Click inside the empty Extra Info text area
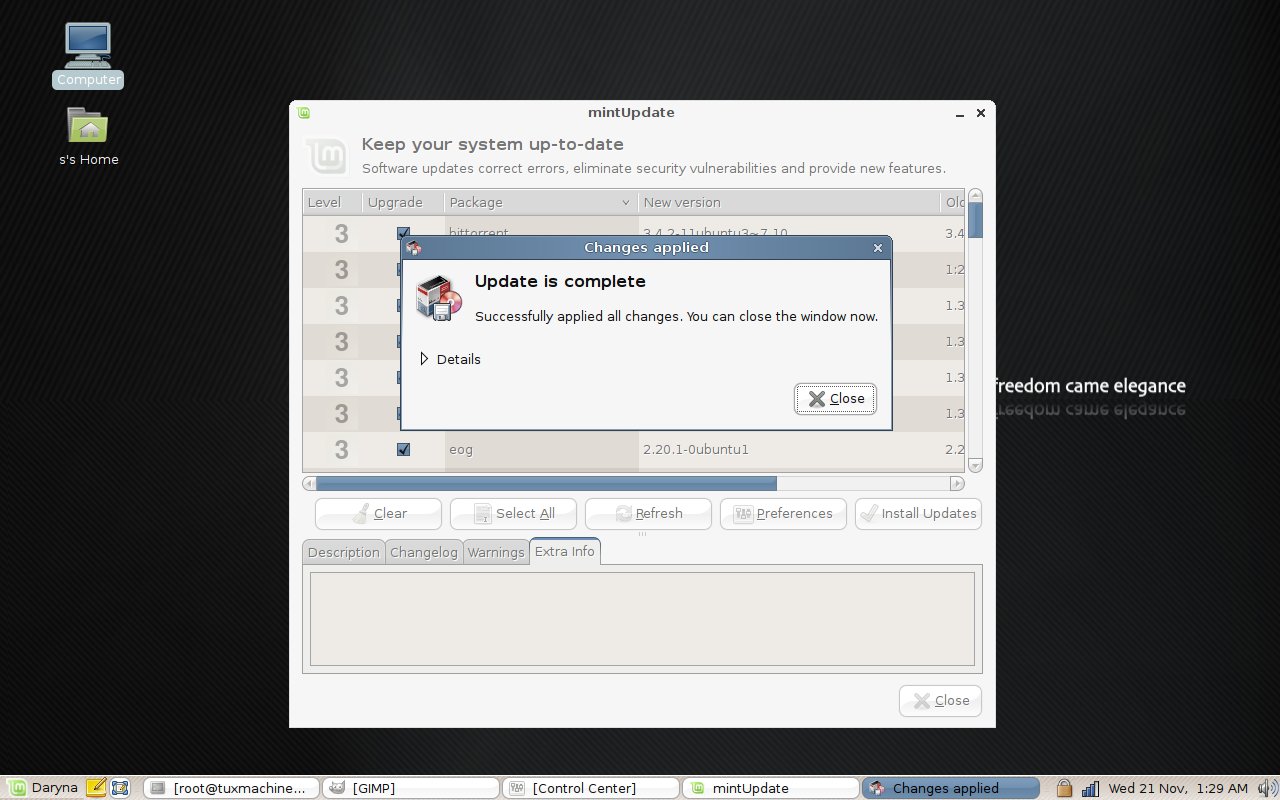This screenshot has height=800, width=1280. coord(642,618)
